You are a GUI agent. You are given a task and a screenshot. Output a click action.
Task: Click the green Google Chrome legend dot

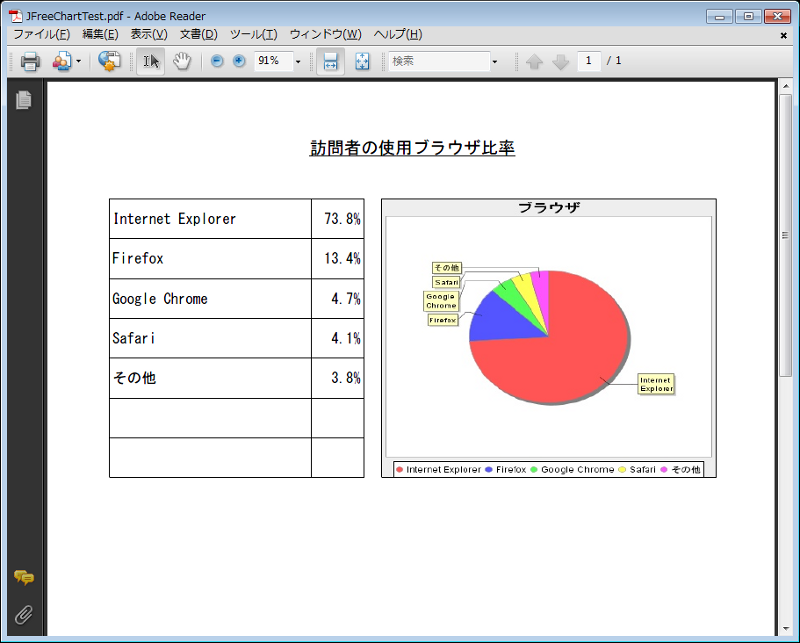pos(534,469)
